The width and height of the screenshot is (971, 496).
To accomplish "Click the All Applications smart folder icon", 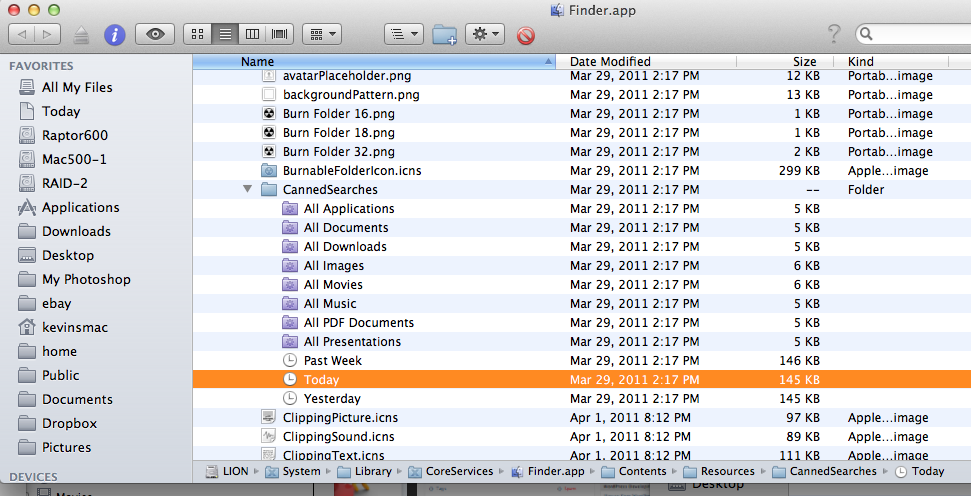I will 290,209.
